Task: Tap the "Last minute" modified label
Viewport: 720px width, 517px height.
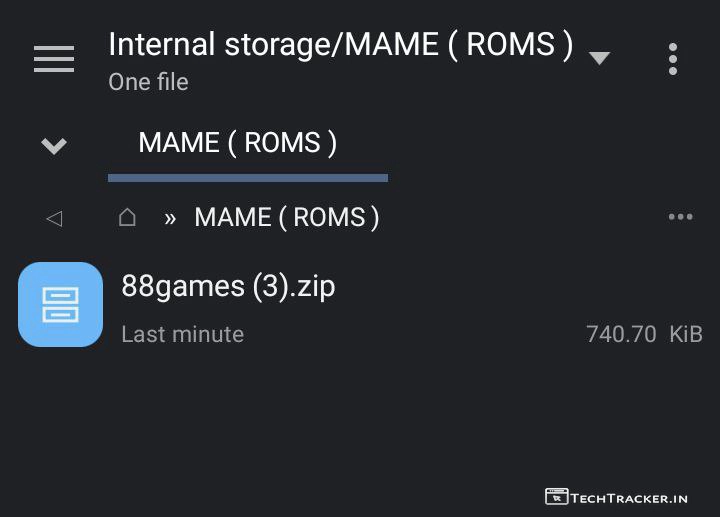Action: coord(182,334)
